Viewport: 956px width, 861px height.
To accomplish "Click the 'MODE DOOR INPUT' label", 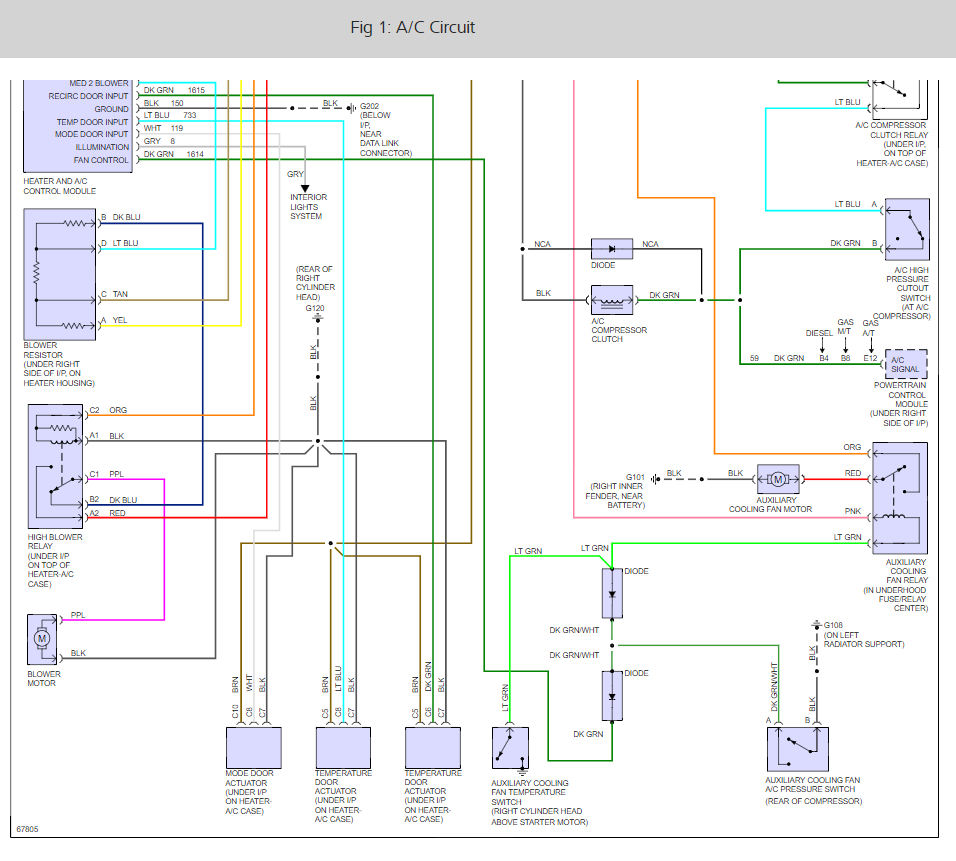I will tap(91, 134).
